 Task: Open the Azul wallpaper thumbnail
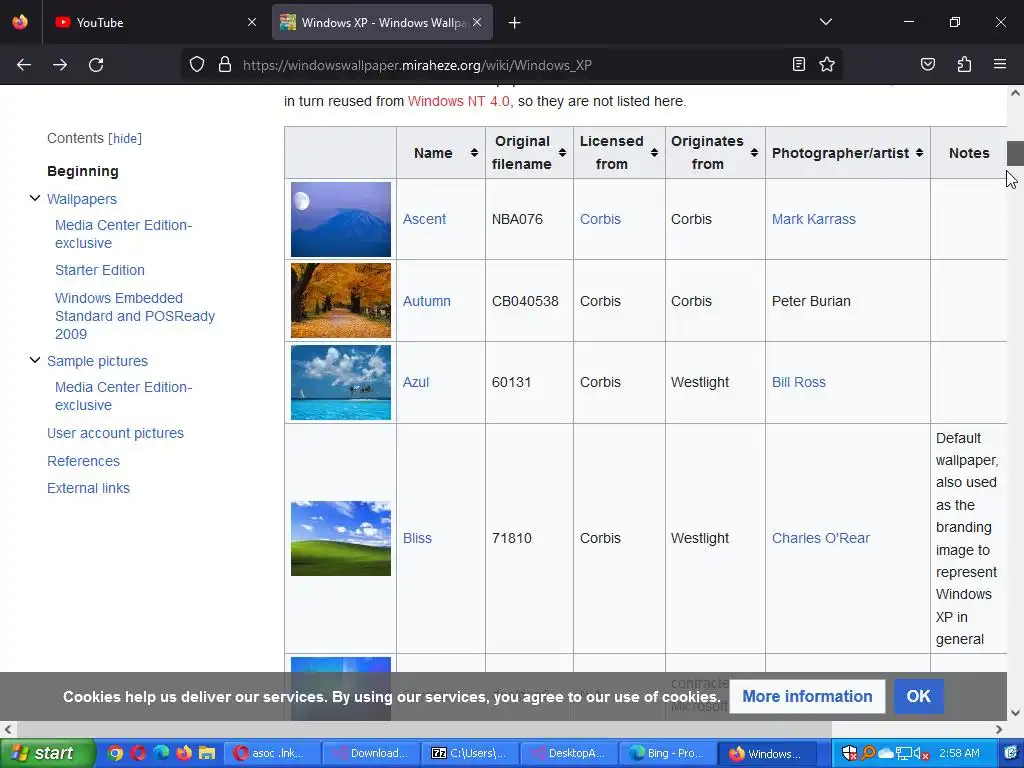(x=341, y=382)
